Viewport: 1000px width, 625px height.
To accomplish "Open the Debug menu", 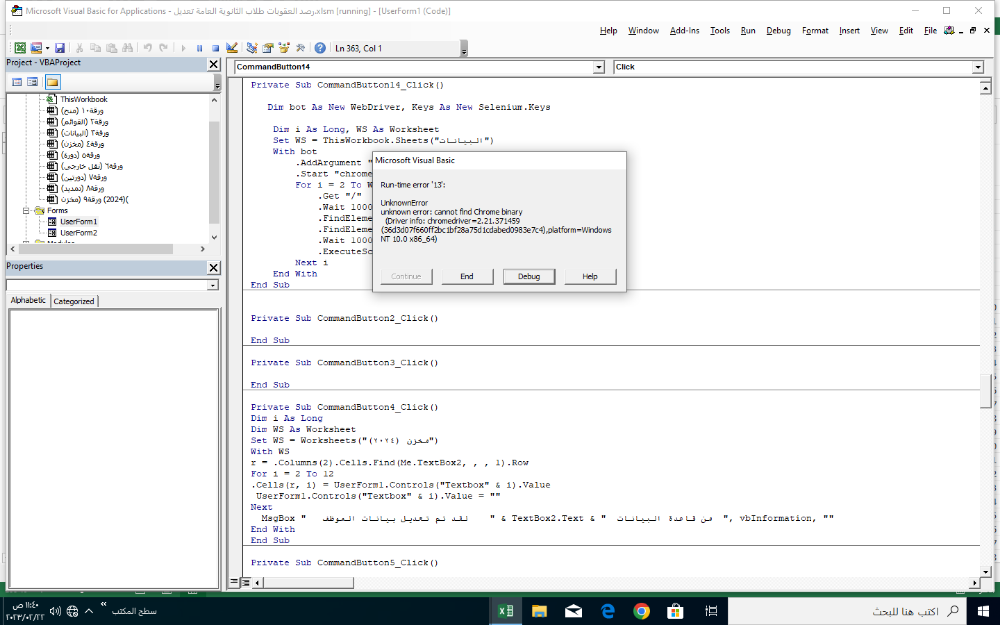I will click(x=778, y=30).
